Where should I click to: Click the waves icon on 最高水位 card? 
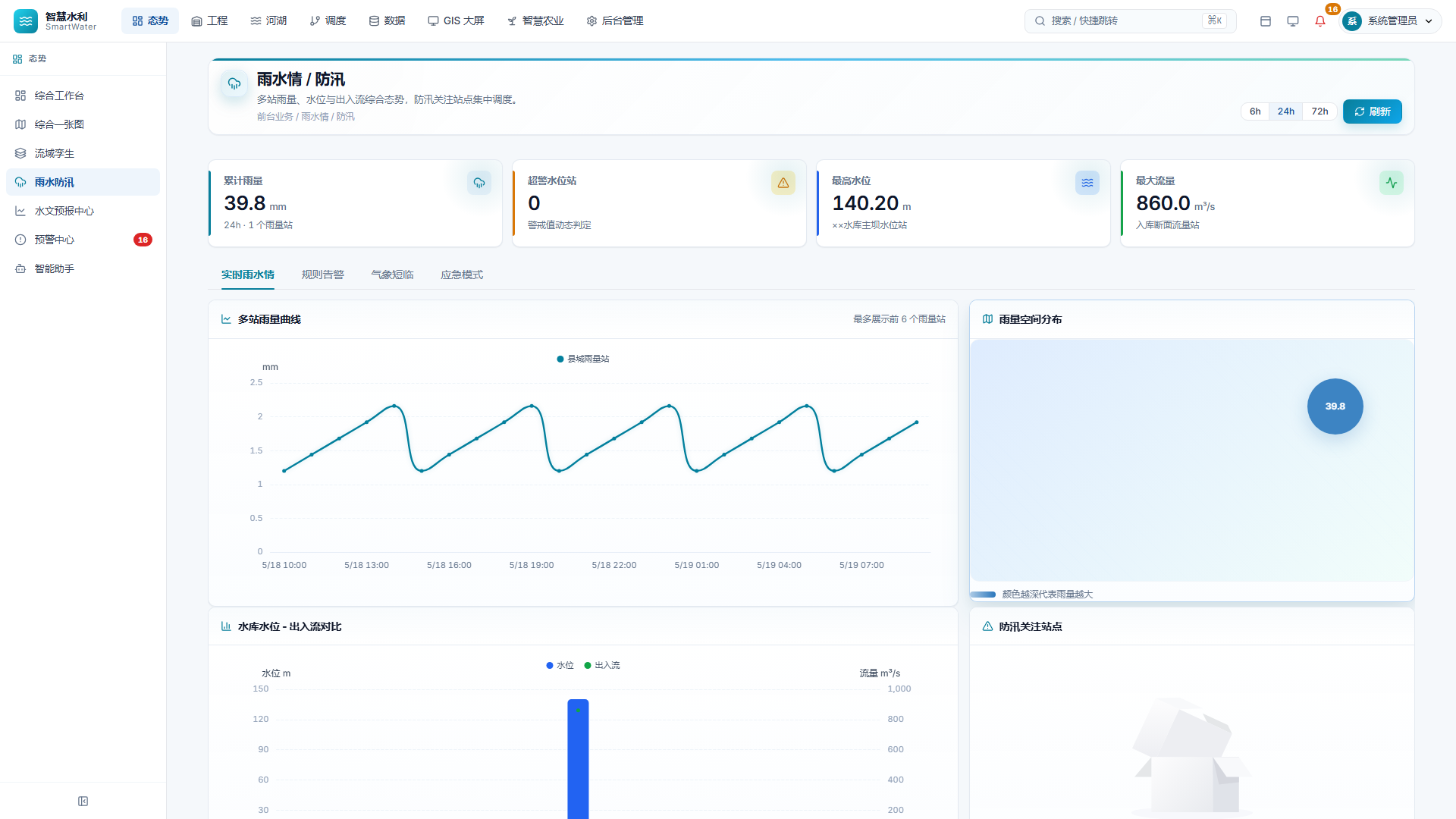point(1087,183)
